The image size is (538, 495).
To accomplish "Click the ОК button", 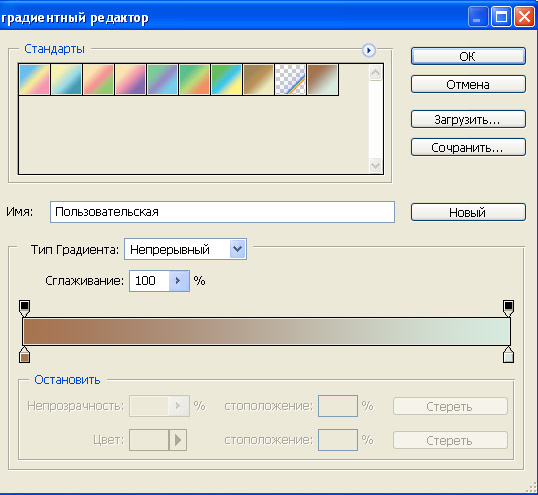I will (468, 56).
